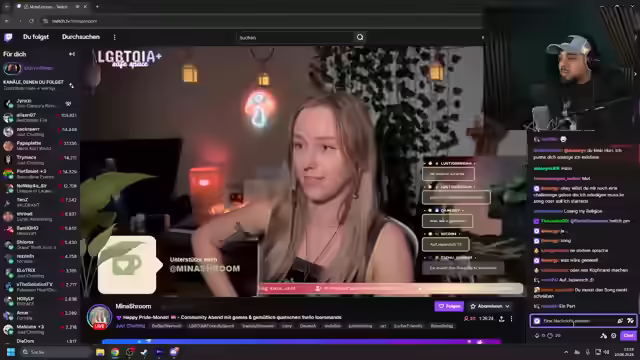Open the emote picker in chat input
The height and width of the screenshot is (360, 640).
coord(631,321)
